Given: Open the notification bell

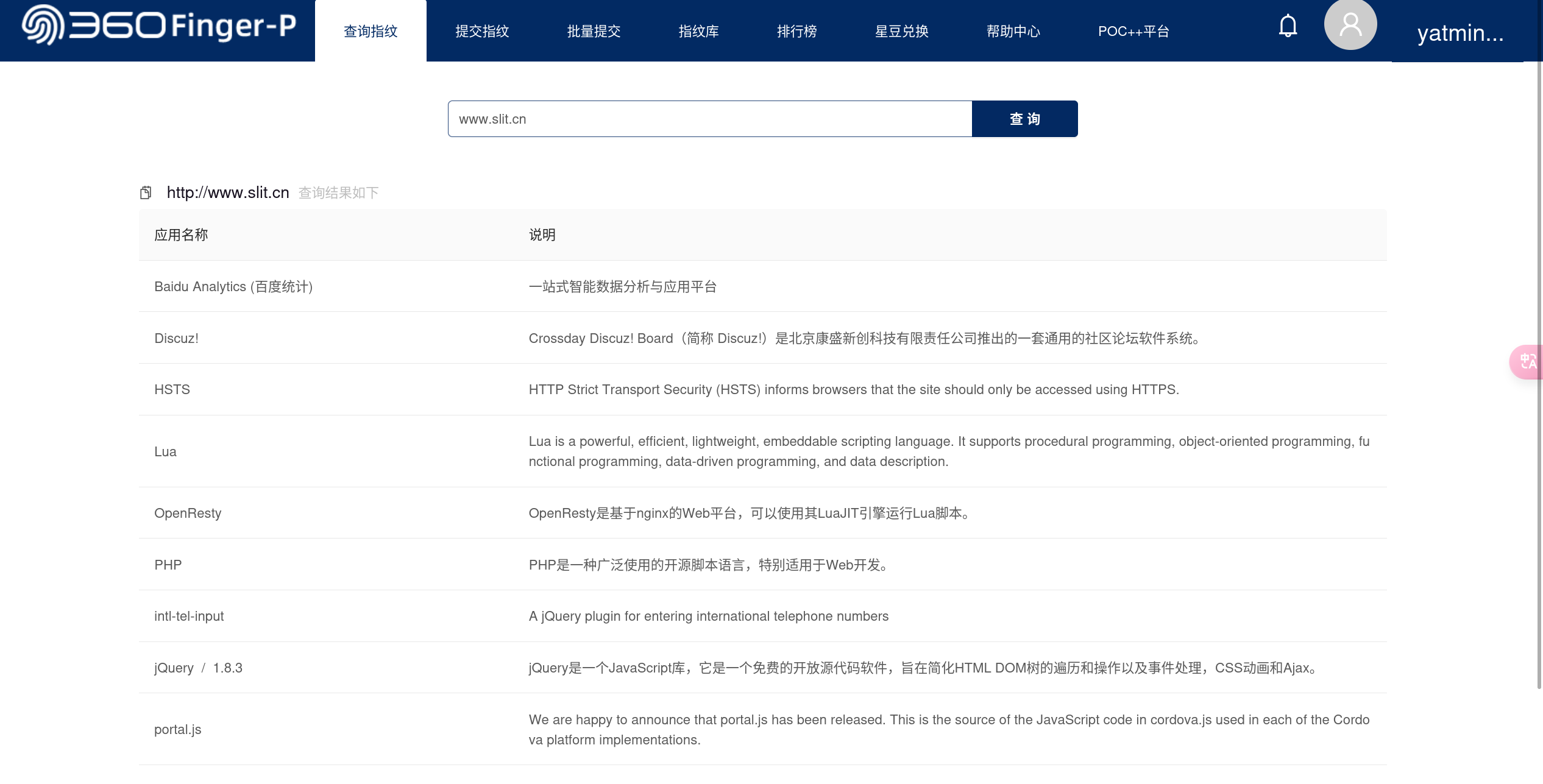Looking at the screenshot, I should coord(1287,26).
